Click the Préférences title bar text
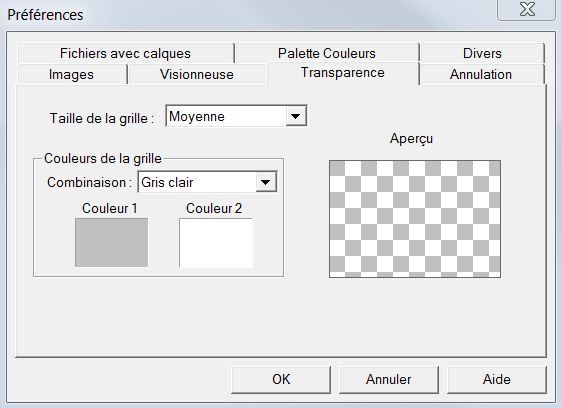The image size is (561, 408). point(45,15)
